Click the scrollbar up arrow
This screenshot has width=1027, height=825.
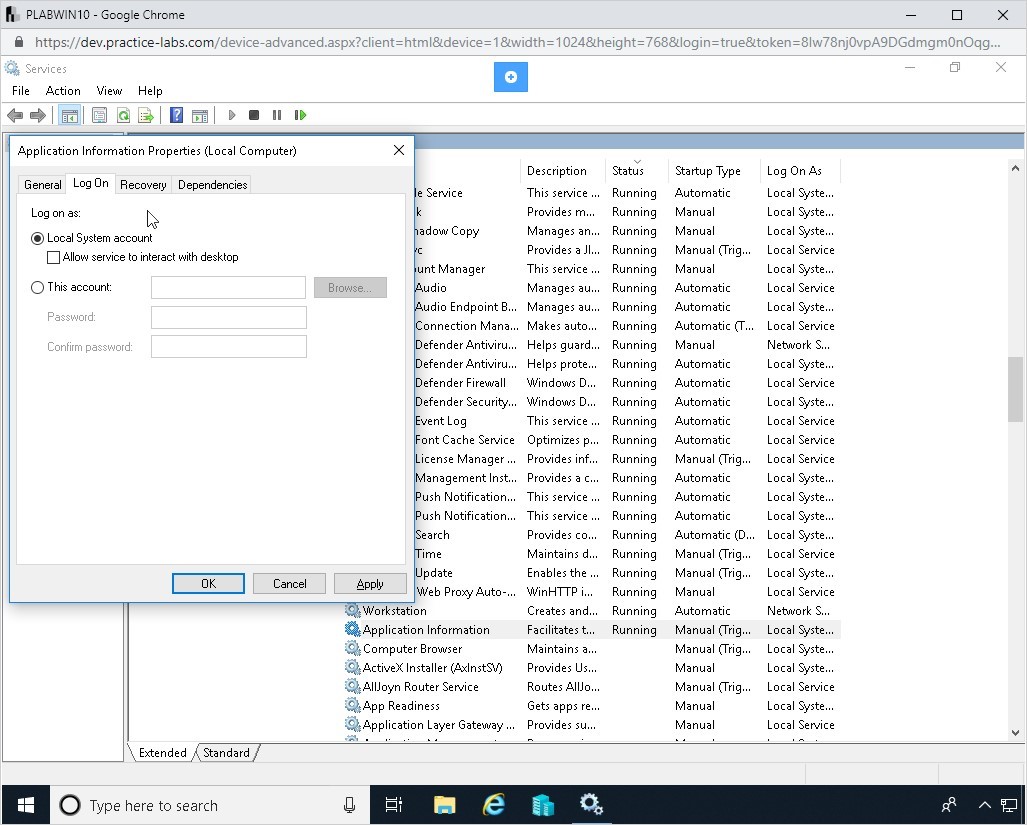[1015, 168]
